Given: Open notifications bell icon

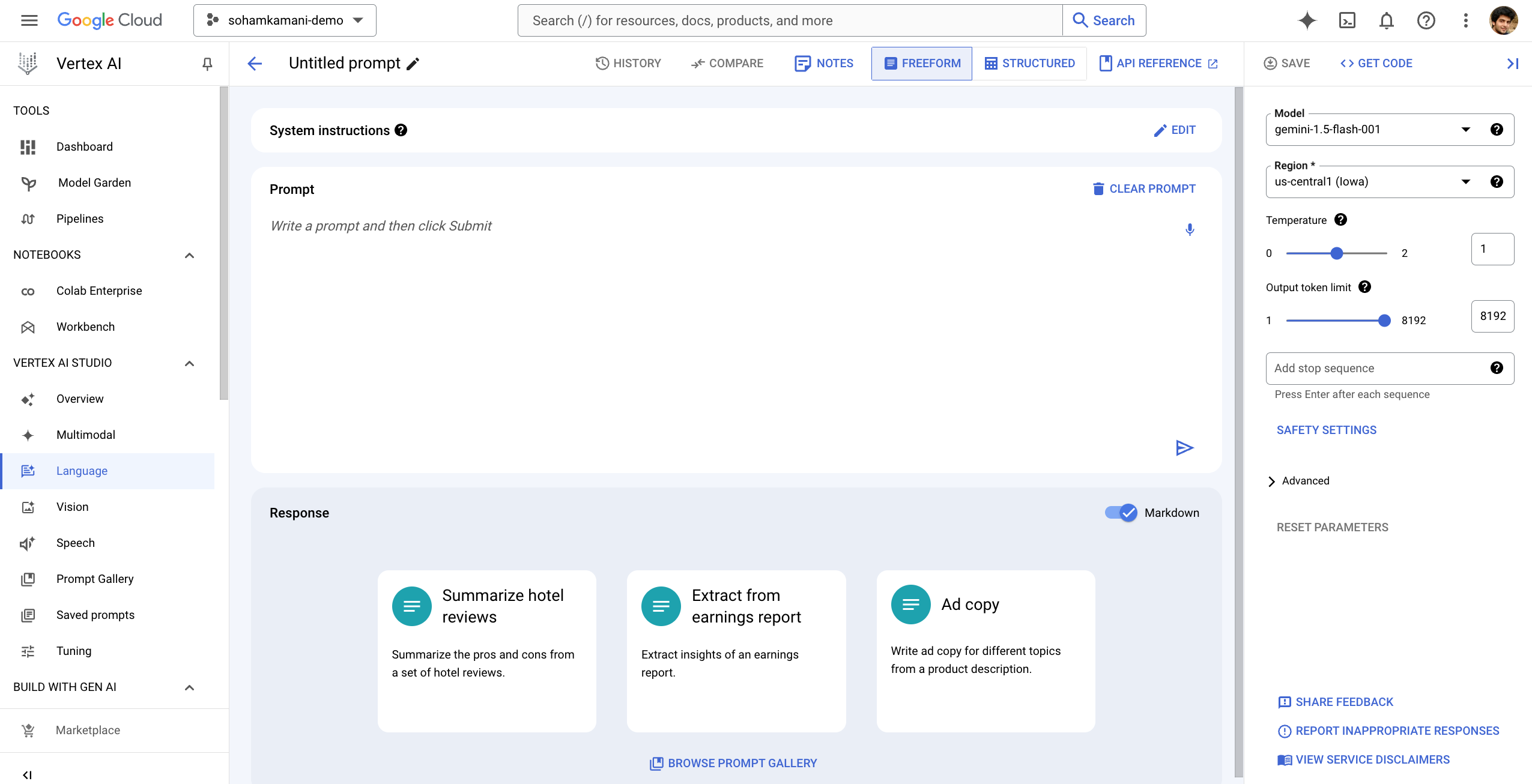Looking at the screenshot, I should 1386,20.
